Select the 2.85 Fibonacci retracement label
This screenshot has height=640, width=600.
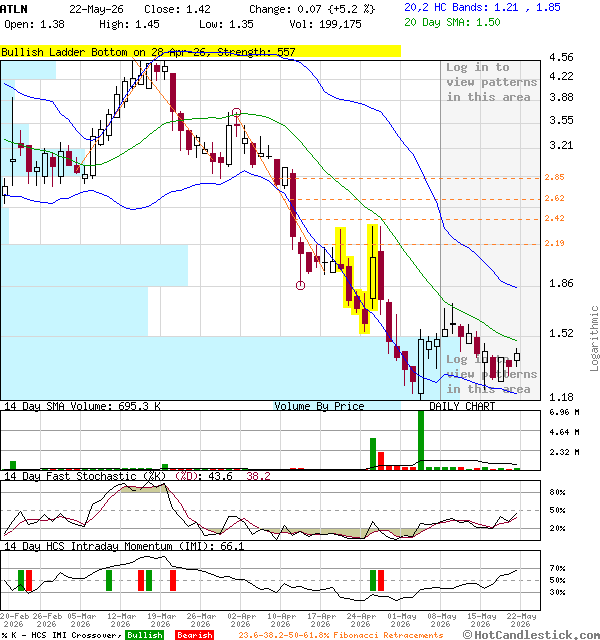(x=554, y=177)
